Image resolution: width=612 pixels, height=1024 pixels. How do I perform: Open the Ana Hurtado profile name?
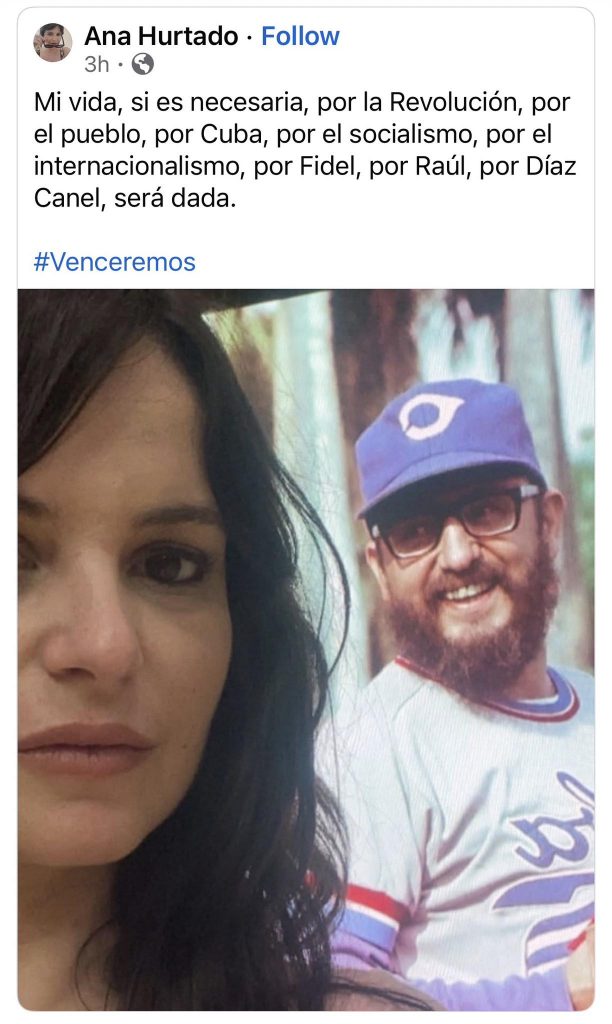(x=161, y=37)
